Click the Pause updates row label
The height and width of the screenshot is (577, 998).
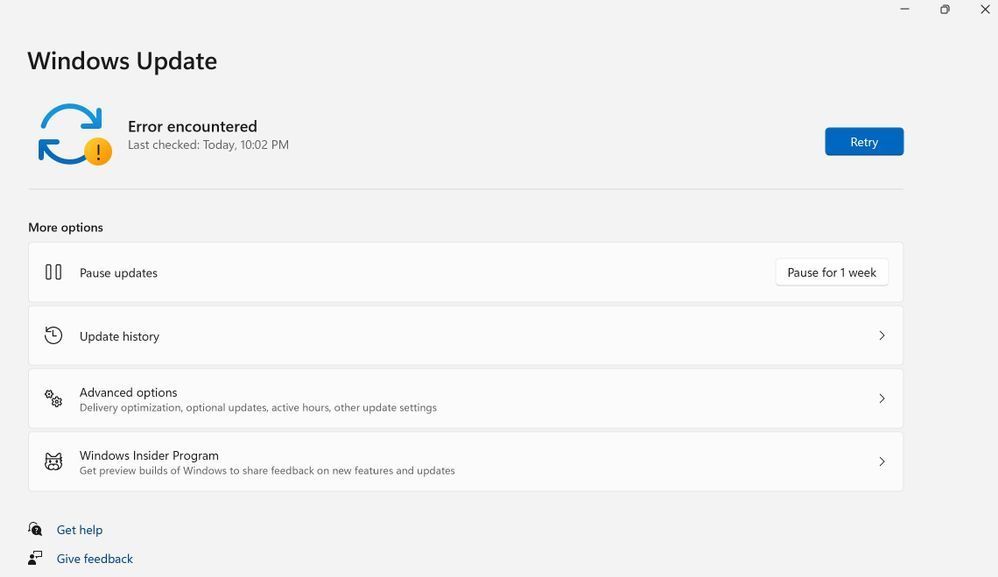pyautogui.click(x=118, y=273)
